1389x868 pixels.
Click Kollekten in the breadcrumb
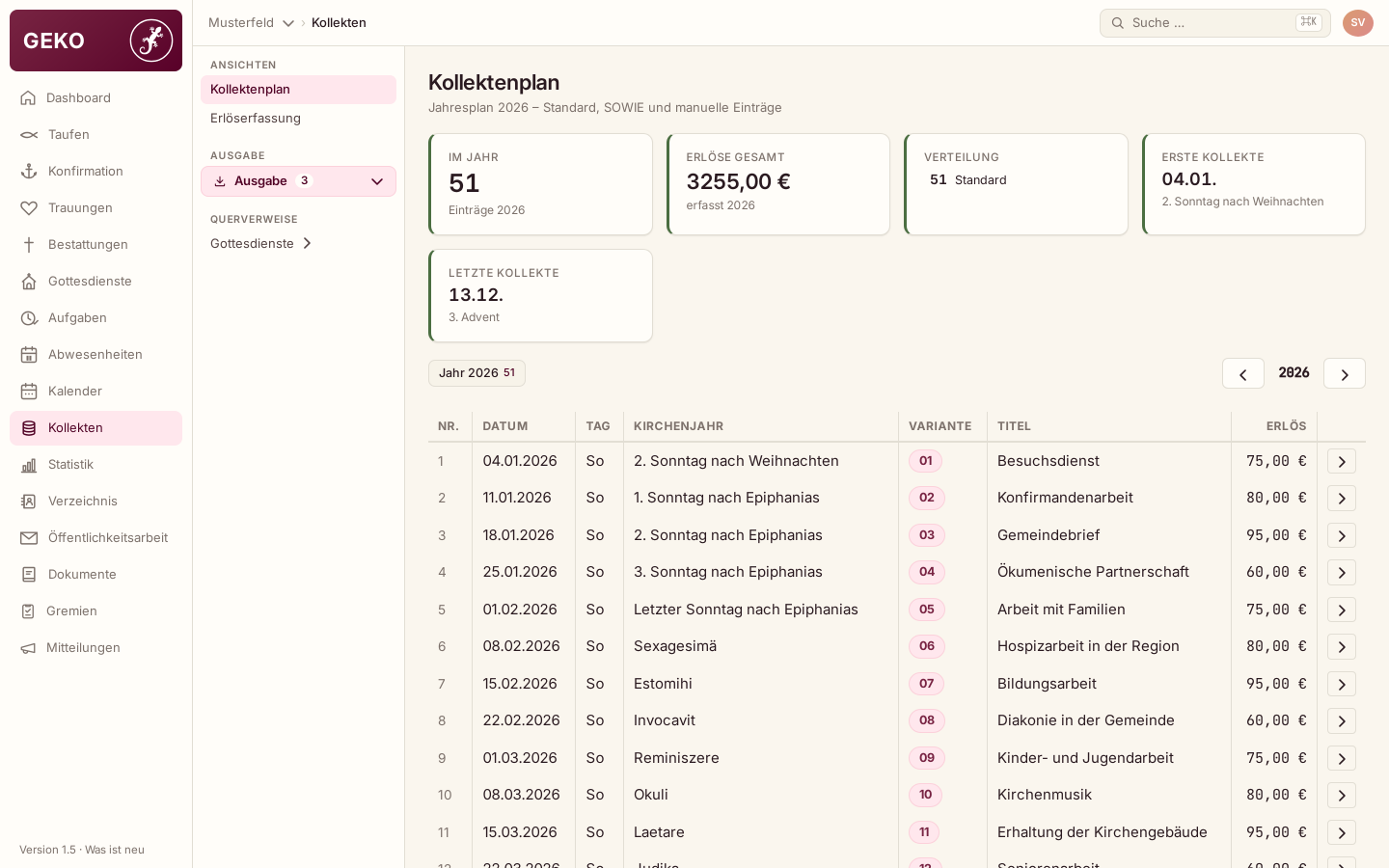tap(339, 23)
